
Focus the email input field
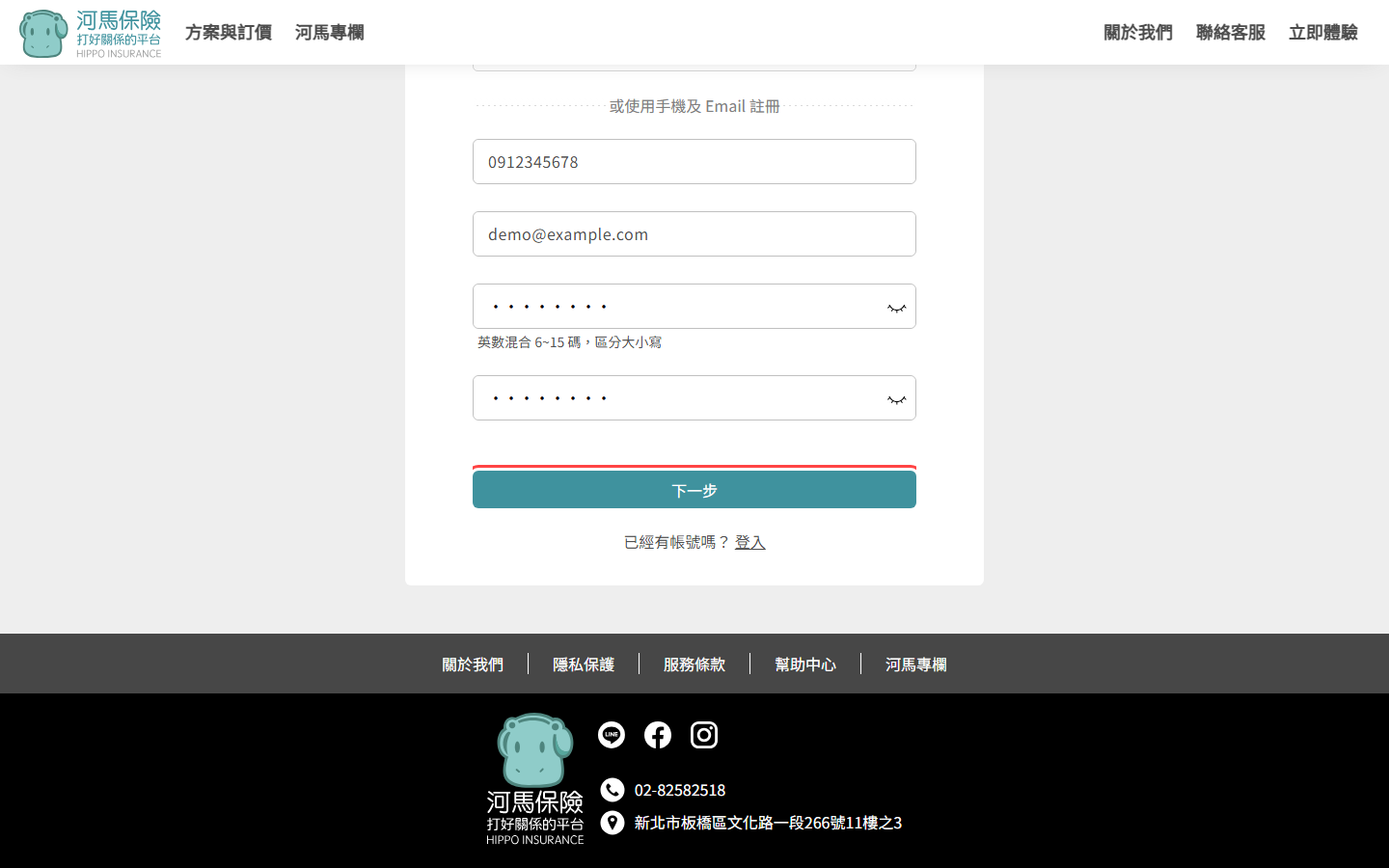[694, 234]
